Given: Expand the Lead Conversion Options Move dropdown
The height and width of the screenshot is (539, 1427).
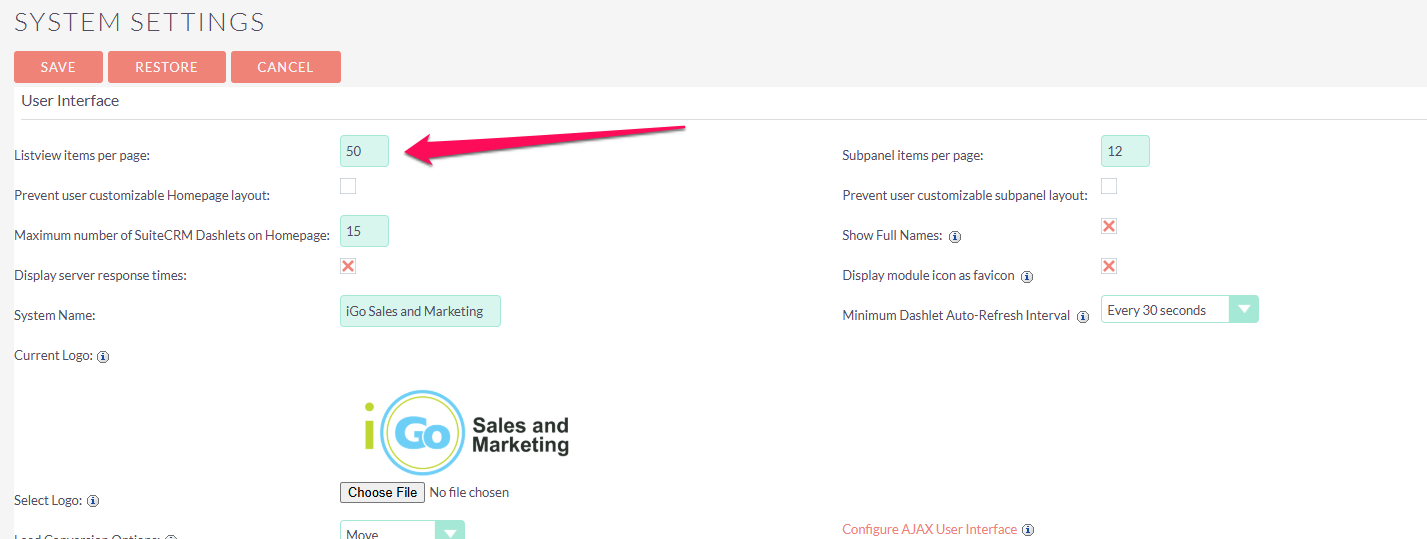Looking at the screenshot, I should coord(402,532).
